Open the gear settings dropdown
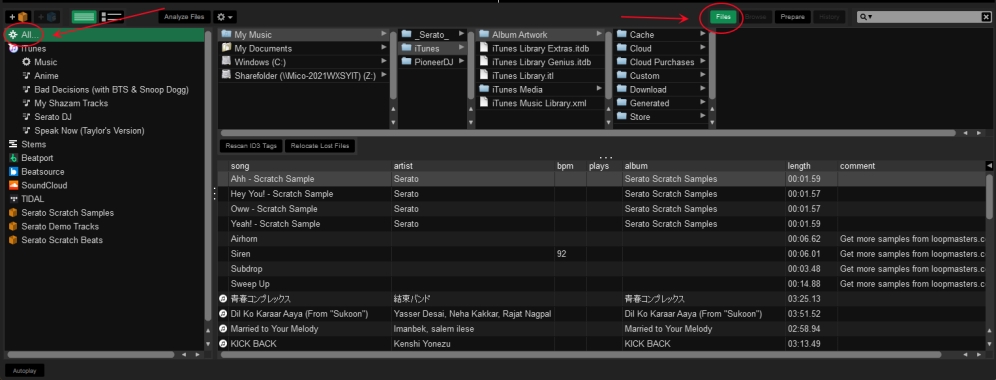The width and height of the screenshot is (996, 380). [225, 17]
